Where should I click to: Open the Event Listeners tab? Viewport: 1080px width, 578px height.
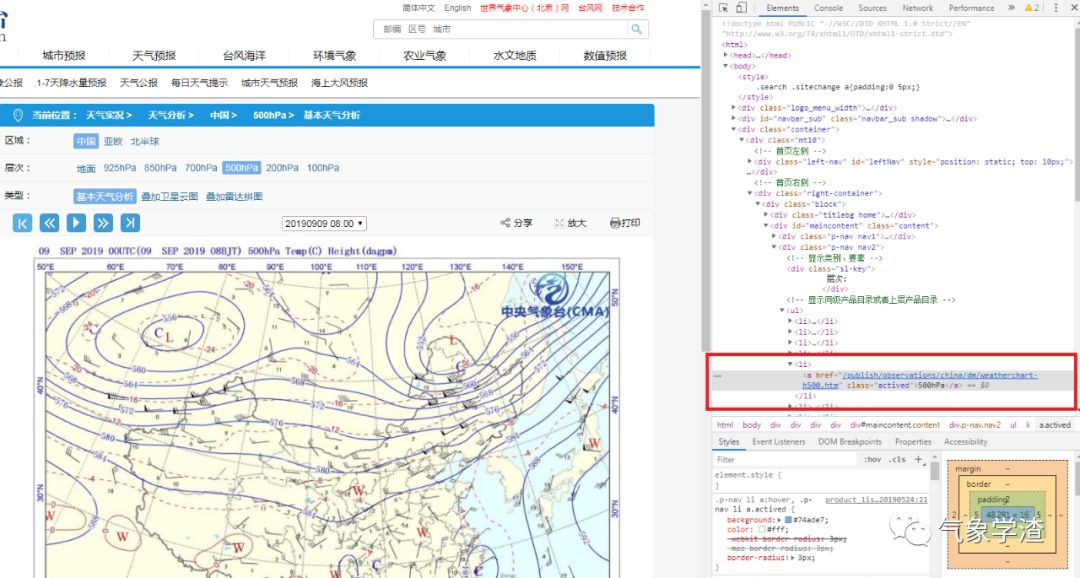[778, 441]
